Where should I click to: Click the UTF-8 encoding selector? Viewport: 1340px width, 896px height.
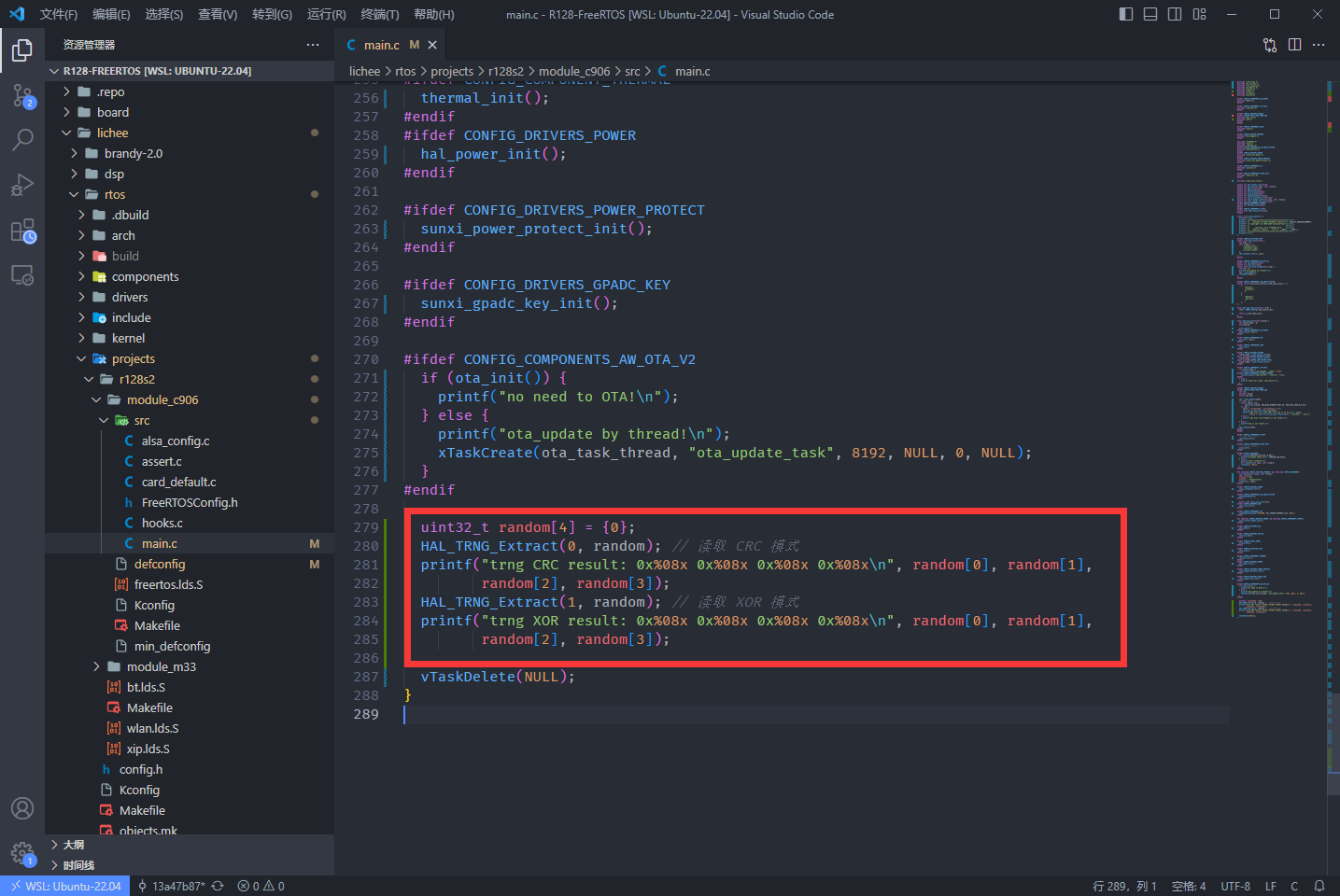[1234, 886]
